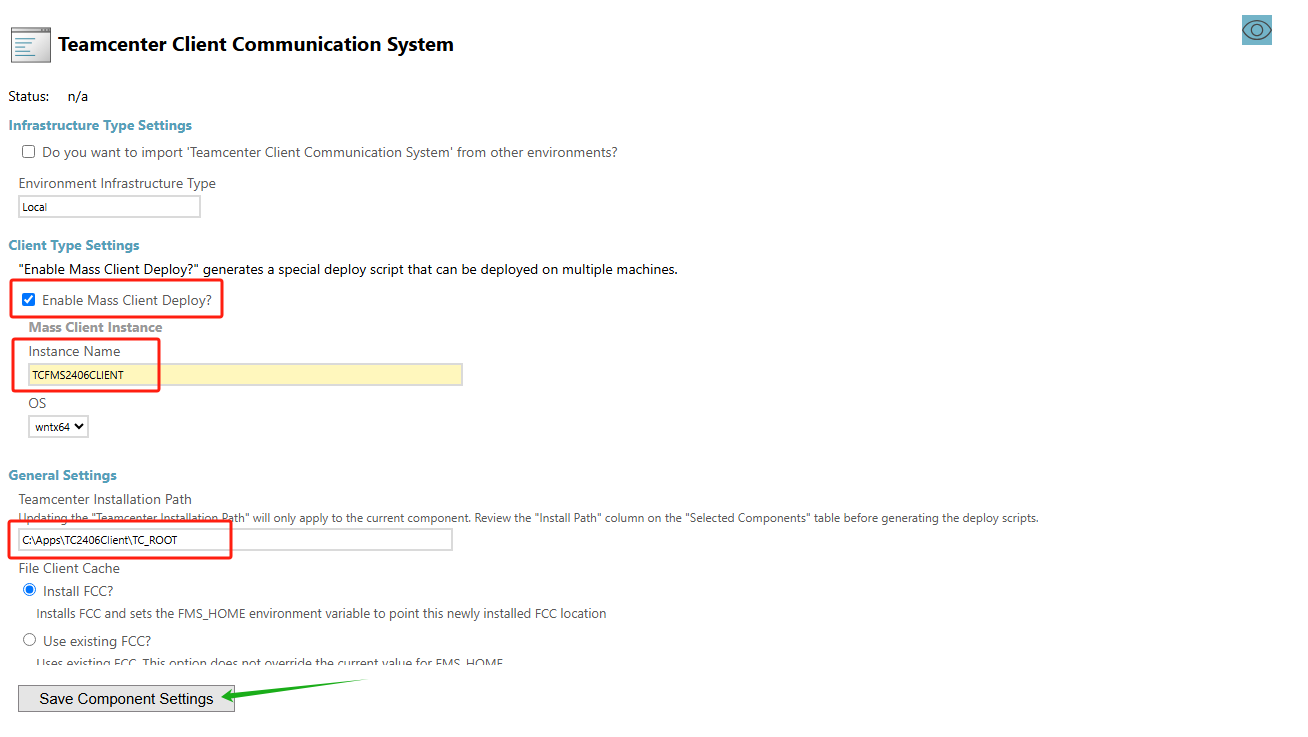Click the Instance Name field label

(74, 352)
